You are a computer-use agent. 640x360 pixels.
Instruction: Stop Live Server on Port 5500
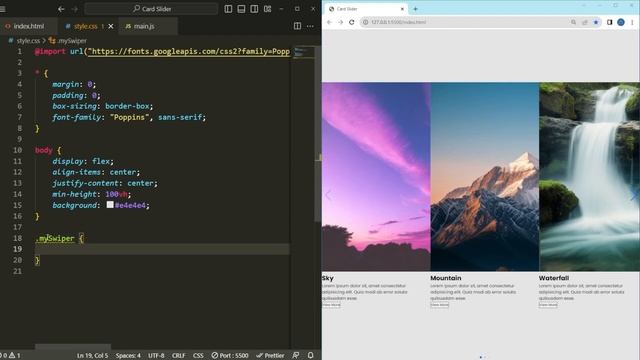click(x=230, y=356)
